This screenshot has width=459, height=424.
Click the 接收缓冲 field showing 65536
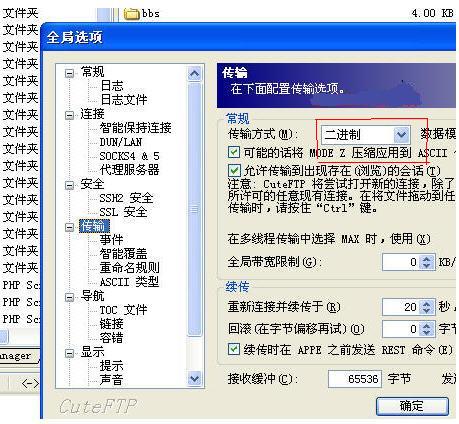pyautogui.click(x=355, y=379)
